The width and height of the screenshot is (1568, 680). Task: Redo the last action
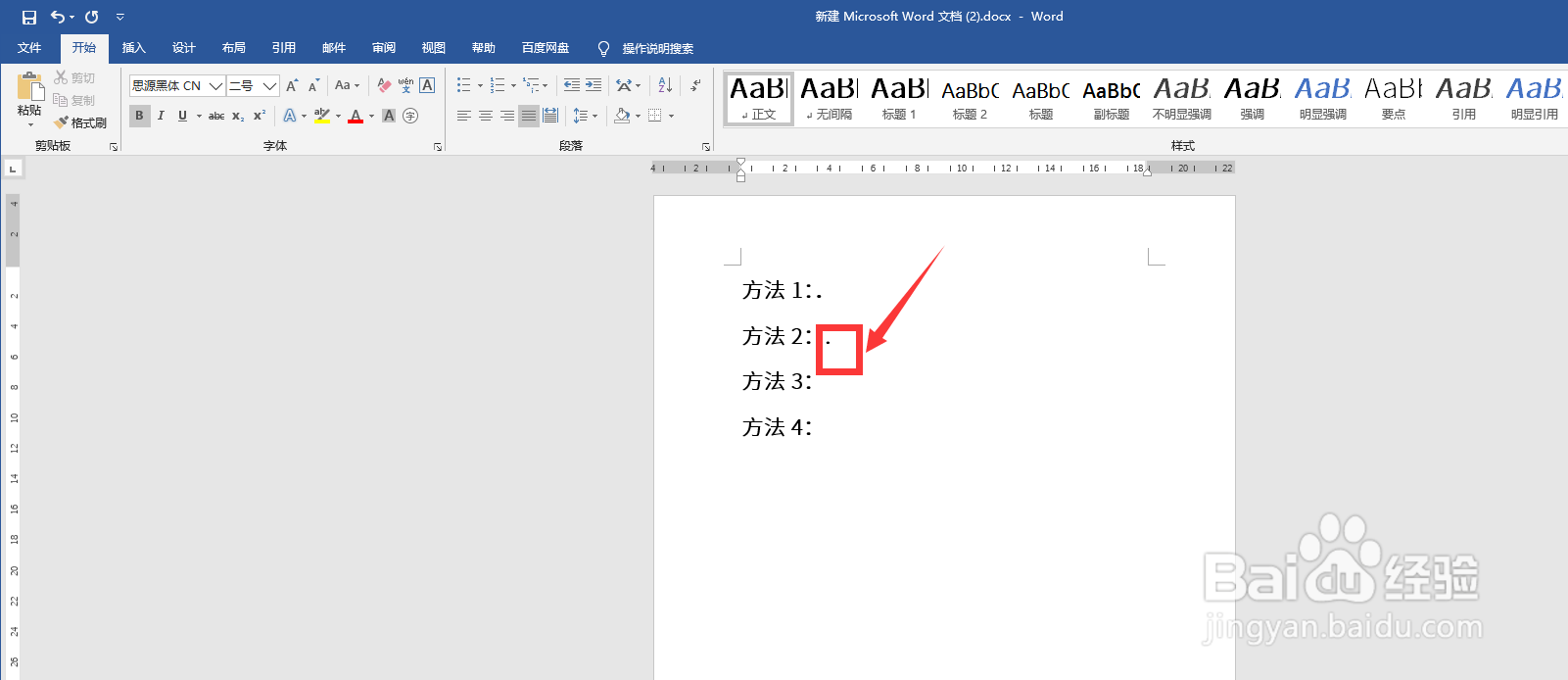click(x=92, y=17)
